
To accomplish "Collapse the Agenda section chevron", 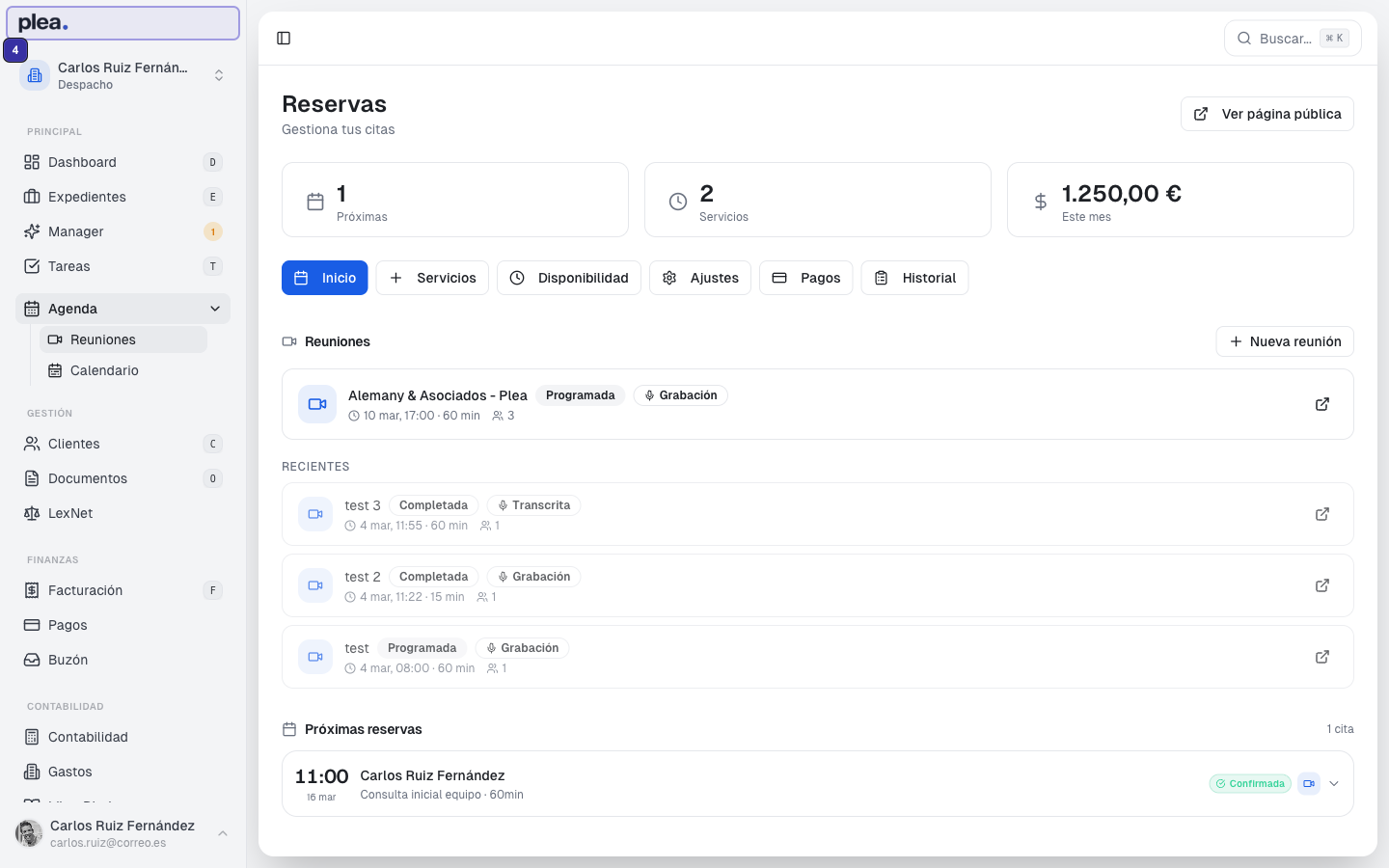I will pyautogui.click(x=215, y=309).
